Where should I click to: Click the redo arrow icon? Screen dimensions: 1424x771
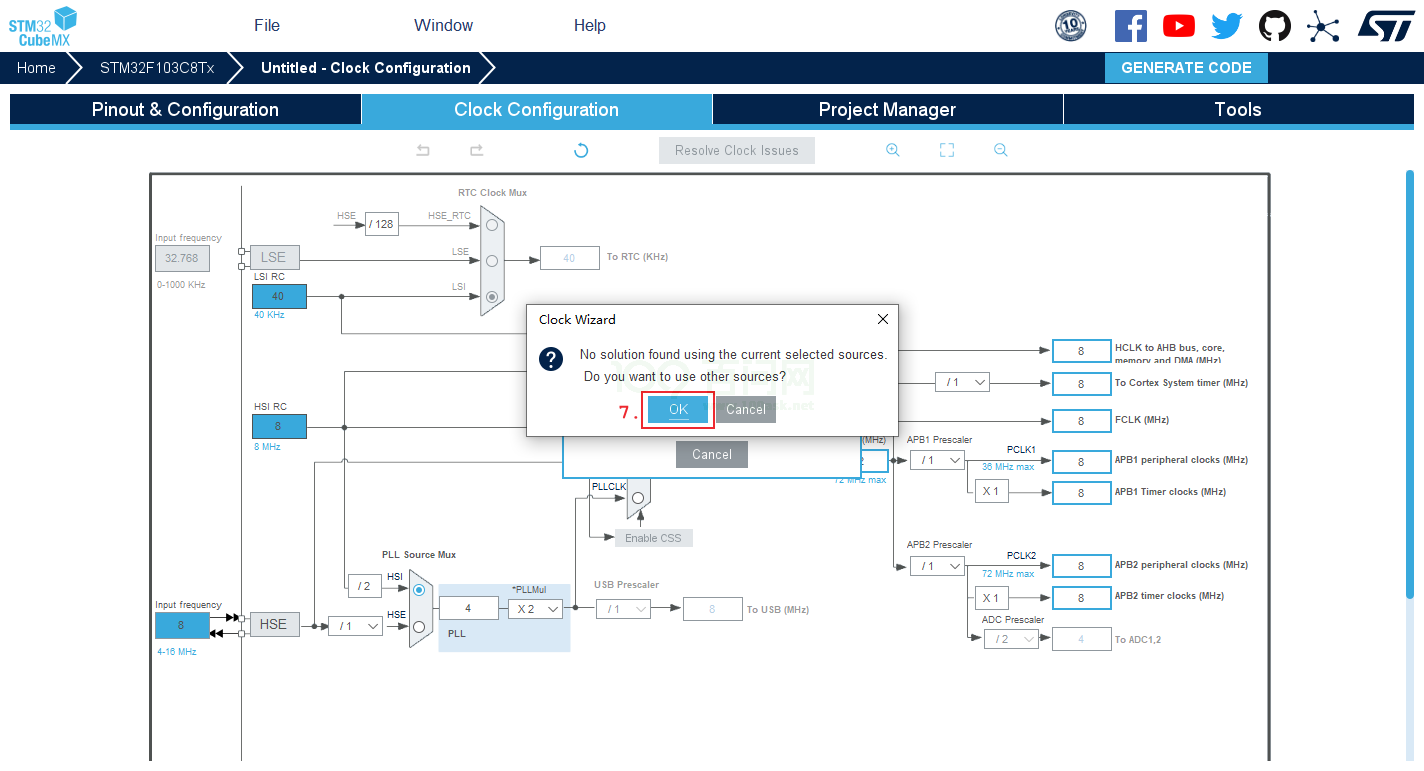[x=477, y=150]
